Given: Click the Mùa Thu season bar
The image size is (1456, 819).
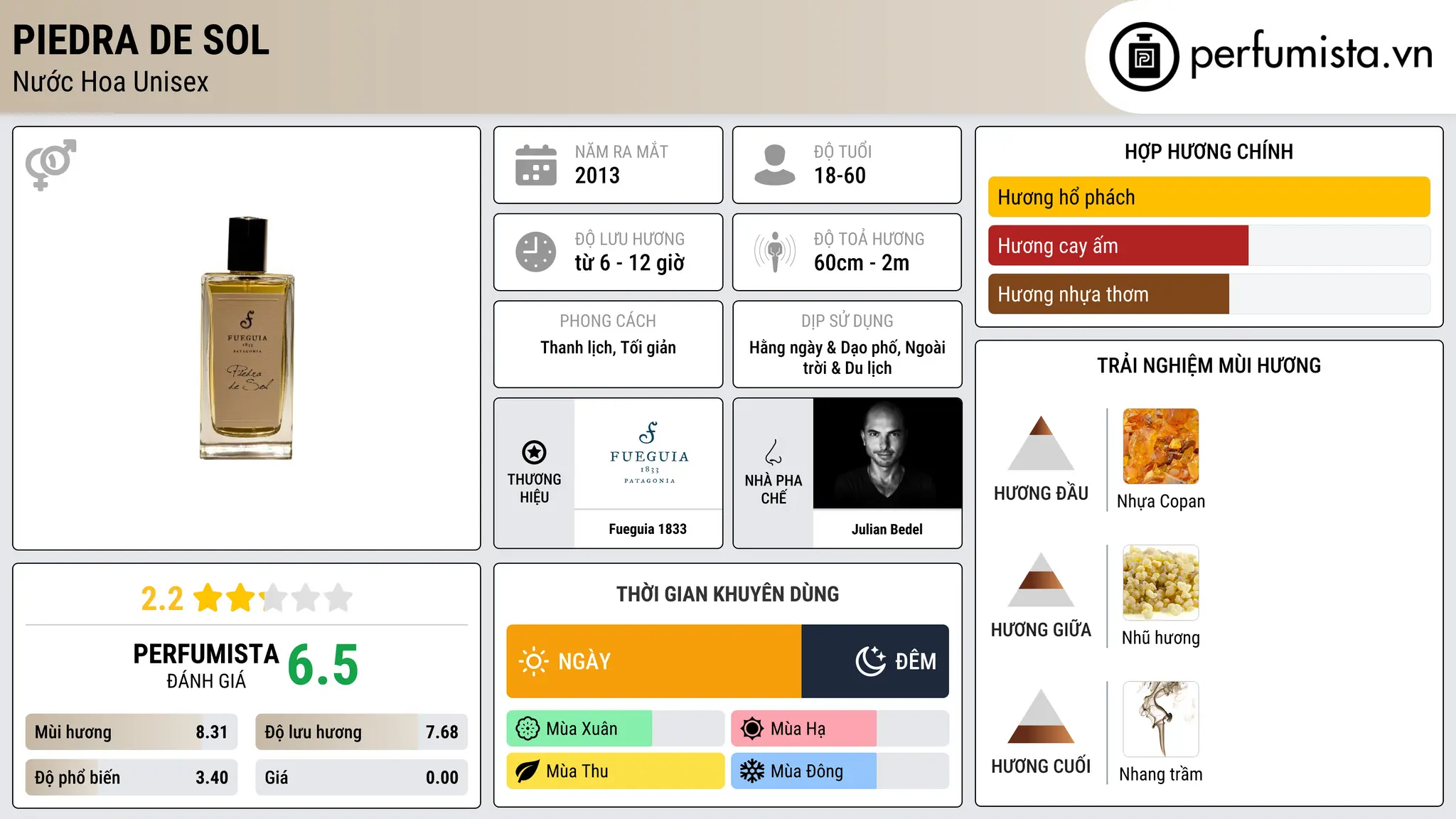Looking at the screenshot, I should click(616, 771).
